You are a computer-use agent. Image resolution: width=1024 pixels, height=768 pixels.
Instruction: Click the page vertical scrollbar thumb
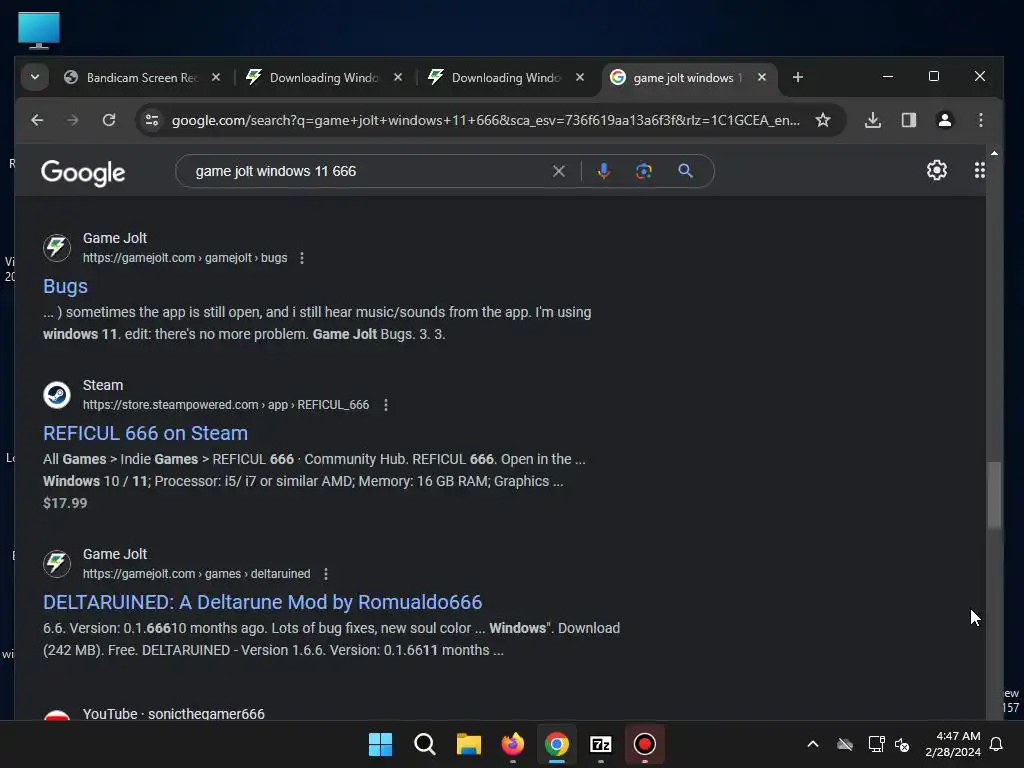click(x=994, y=495)
